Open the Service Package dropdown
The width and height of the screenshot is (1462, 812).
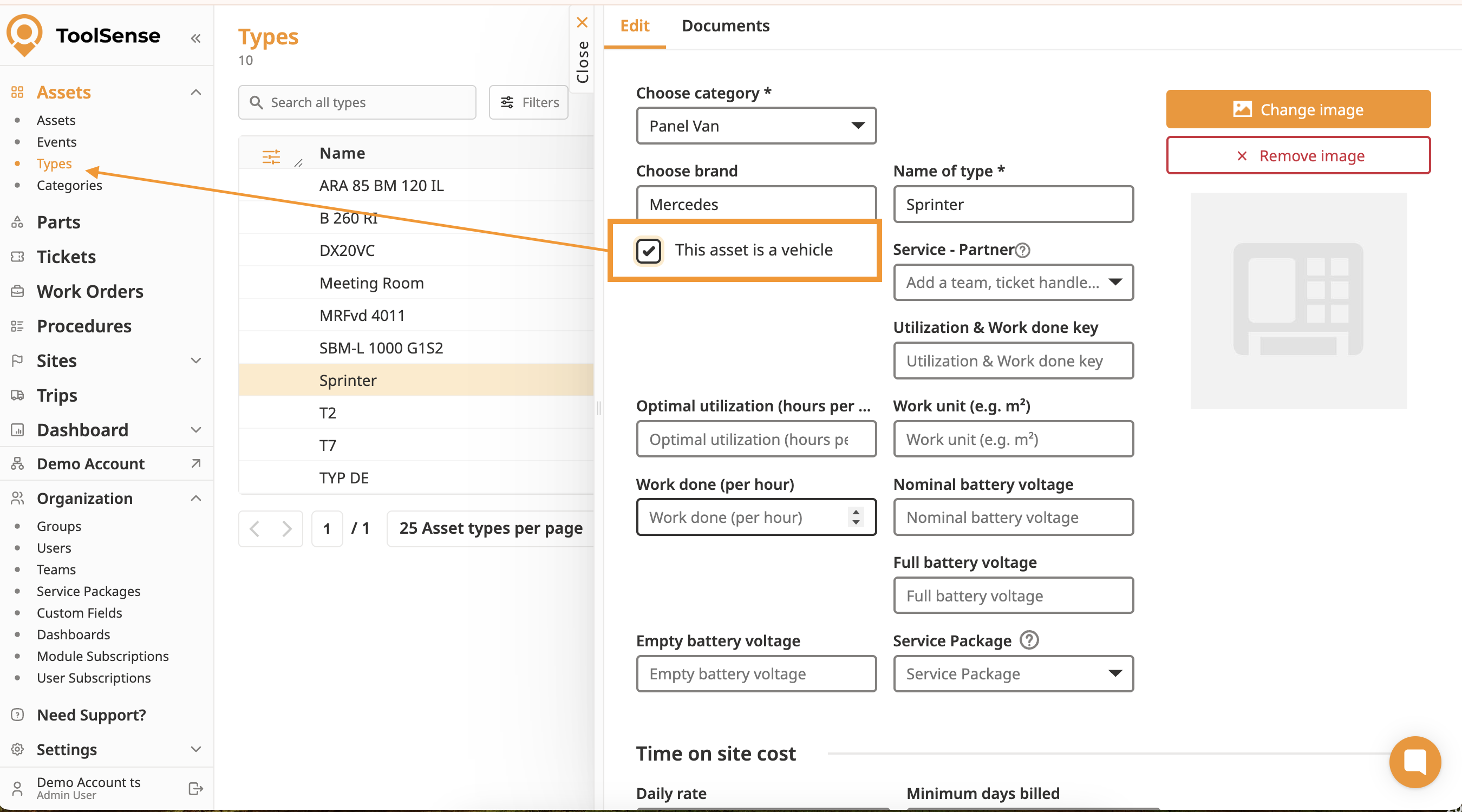coord(1013,673)
